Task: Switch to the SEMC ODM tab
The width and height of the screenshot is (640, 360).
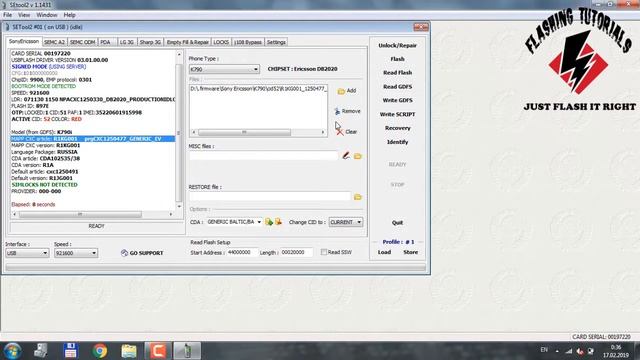Action: 82,42
